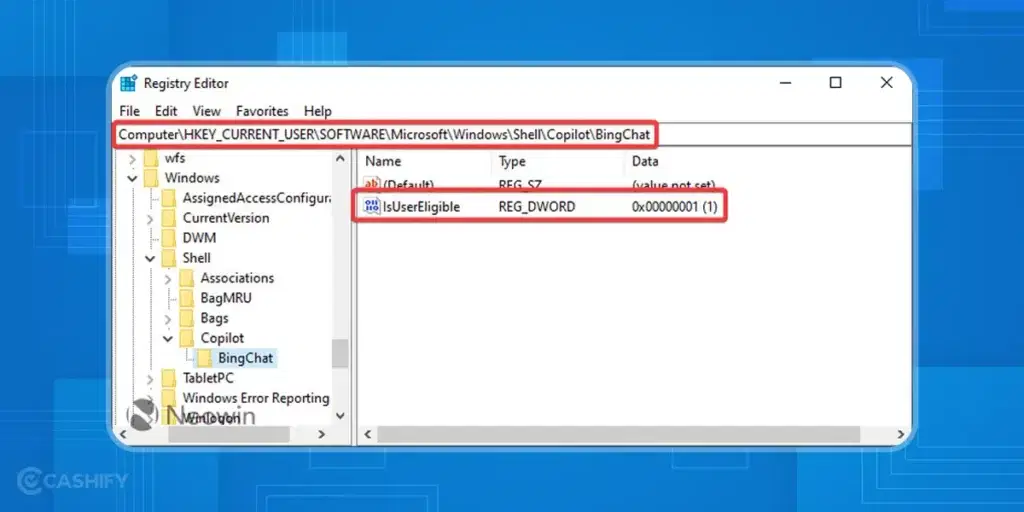The height and width of the screenshot is (512, 1024).
Task: Select the Copilot key label
Action: pos(223,338)
